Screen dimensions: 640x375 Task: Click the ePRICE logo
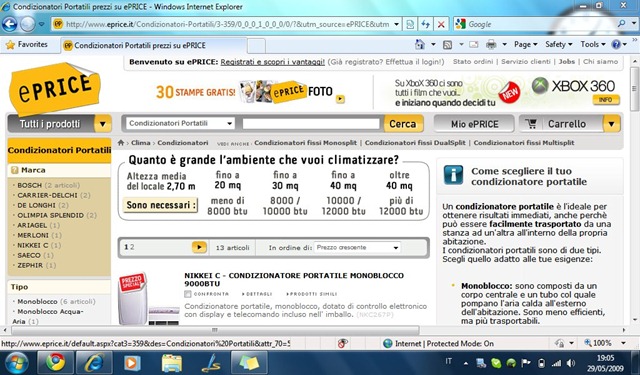(x=54, y=89)
